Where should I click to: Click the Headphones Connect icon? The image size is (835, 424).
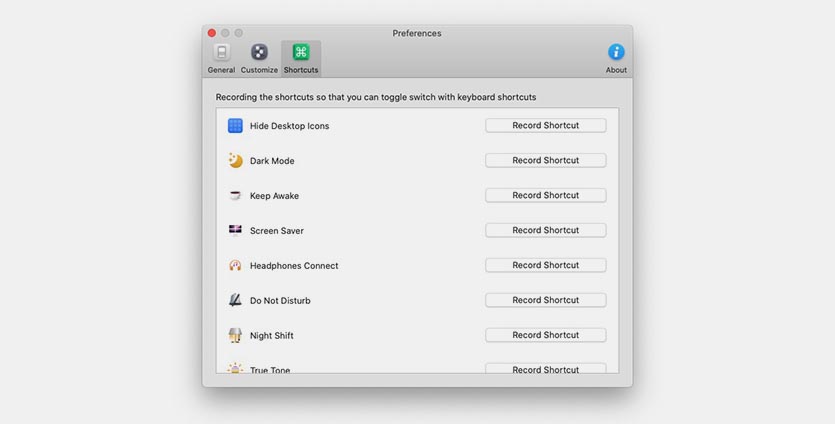pos(235,266)
